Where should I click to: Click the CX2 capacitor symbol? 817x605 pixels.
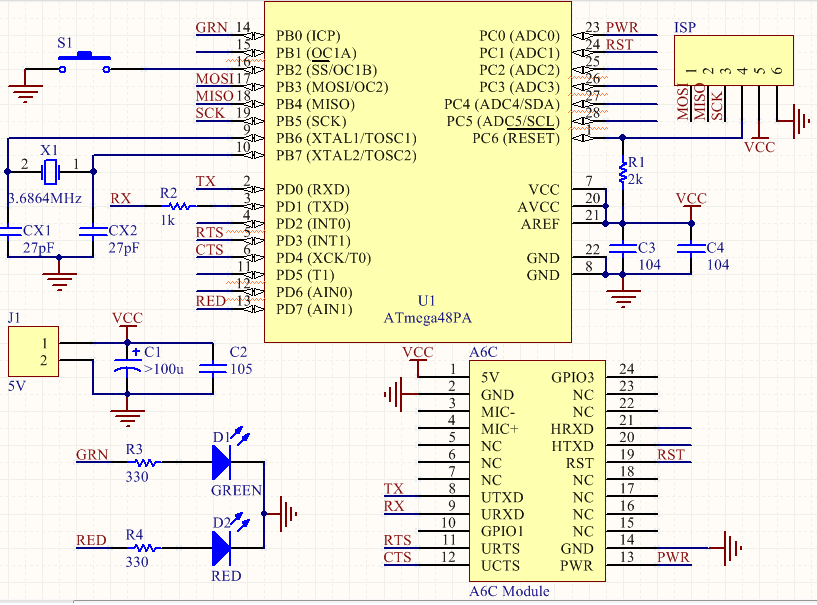[93, 231]
